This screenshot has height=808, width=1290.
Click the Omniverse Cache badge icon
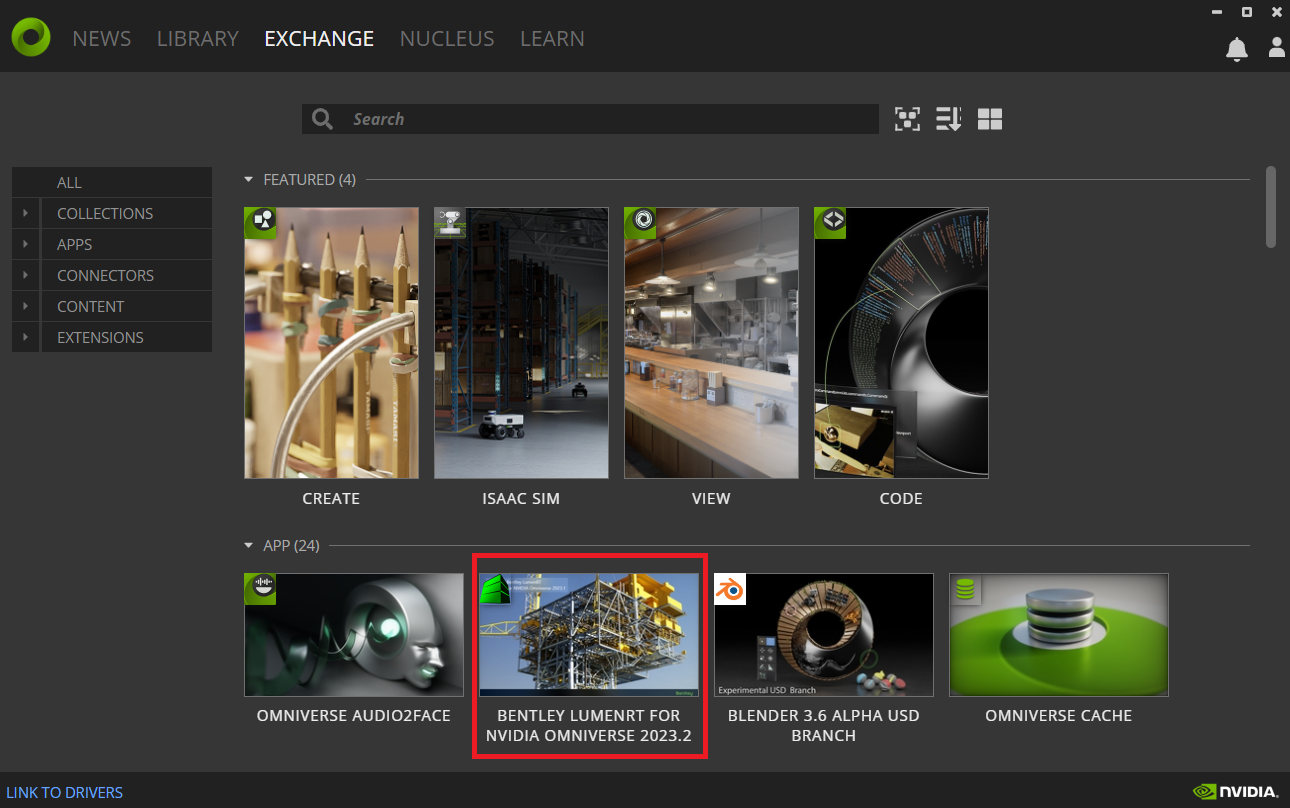tap(965, 589)
